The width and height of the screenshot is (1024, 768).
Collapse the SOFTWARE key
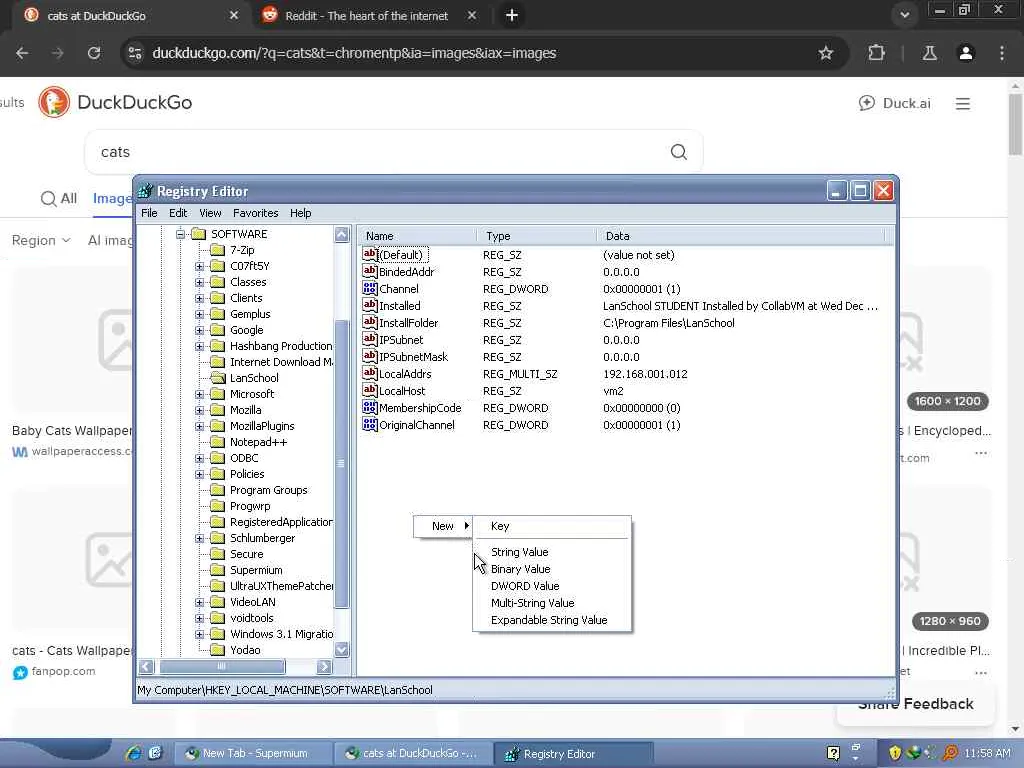click(x=181, y=234)
